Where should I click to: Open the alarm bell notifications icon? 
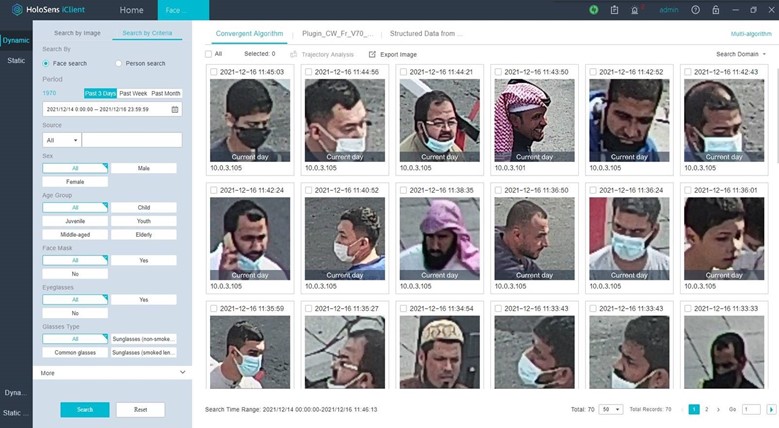tap(634, 10)
